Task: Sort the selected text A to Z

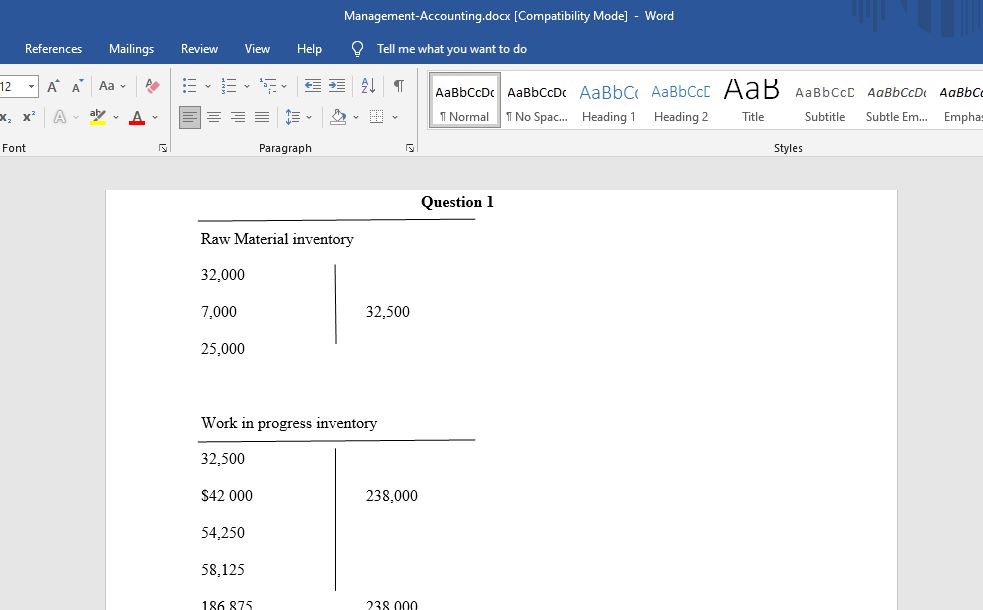Action: 369,86
